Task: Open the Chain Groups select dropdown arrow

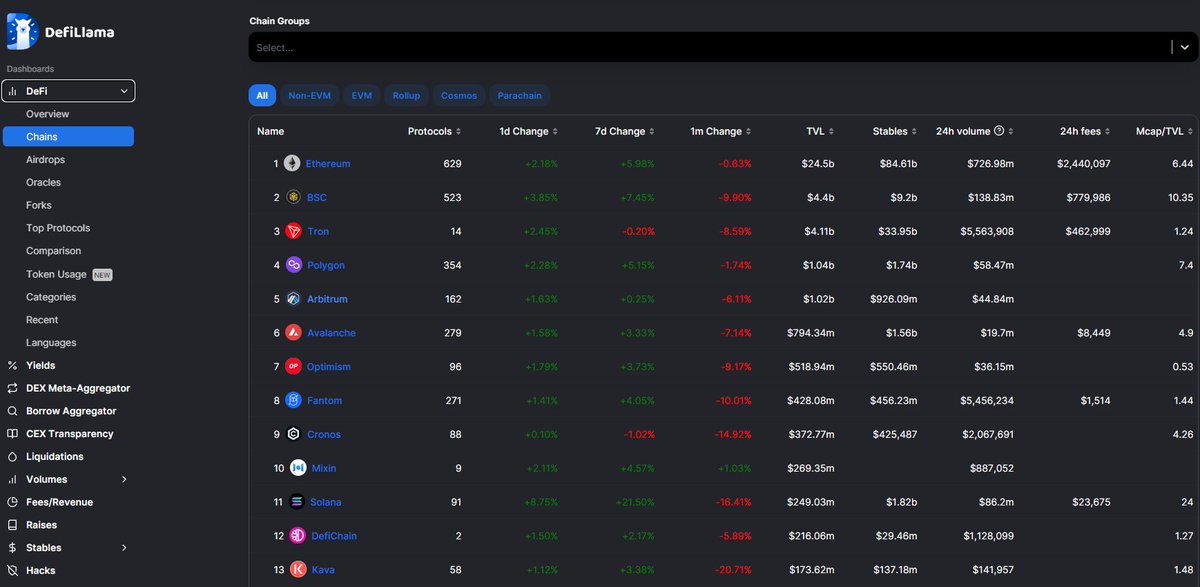Action: pos(1185,47)
